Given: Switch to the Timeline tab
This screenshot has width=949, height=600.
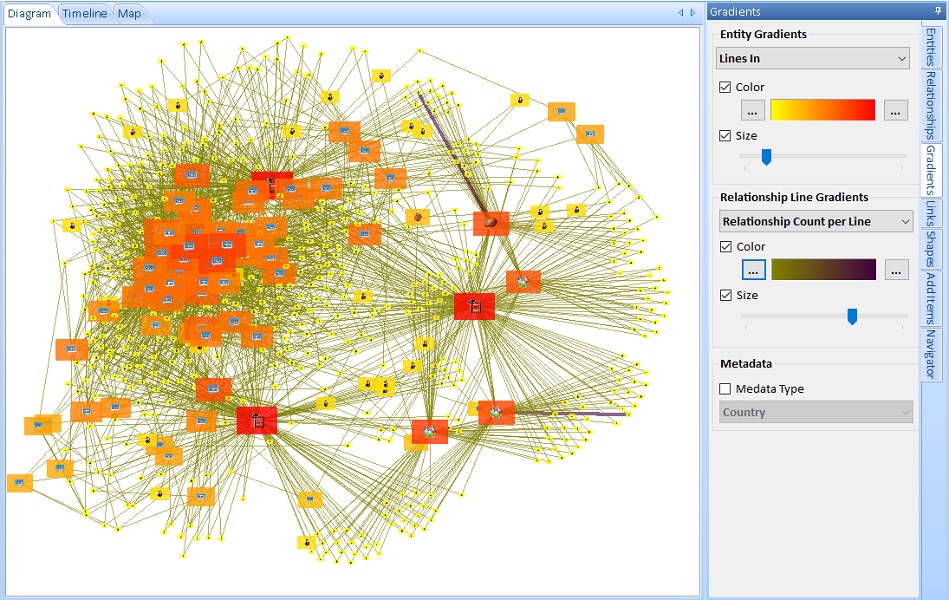Looking at the screenshot, I should [x=85, y=13].
